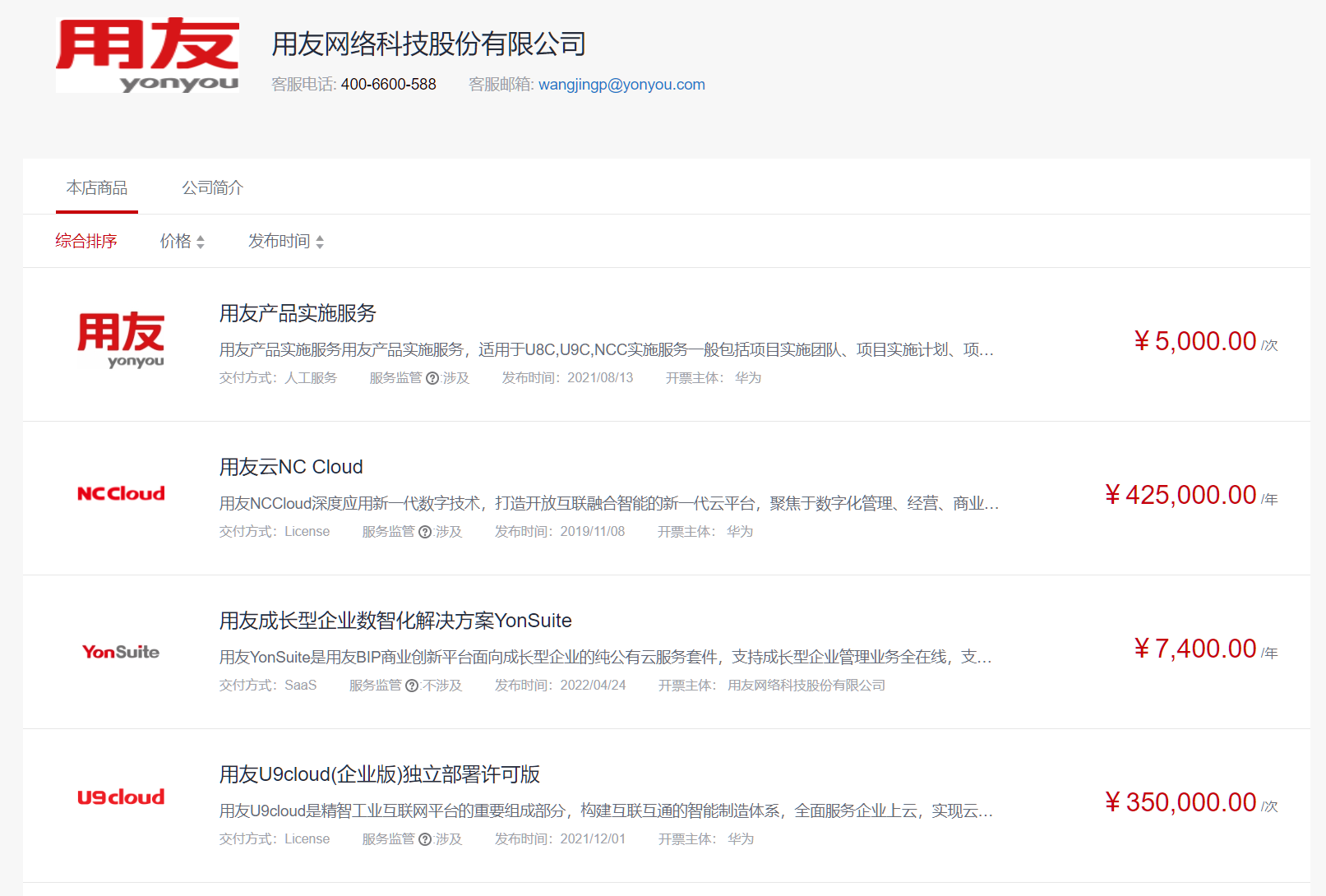Click the NCCloud description starting 用友NCCloud深度应用
The width and height of the screenshot is (1326, 896).
point(609,504)
